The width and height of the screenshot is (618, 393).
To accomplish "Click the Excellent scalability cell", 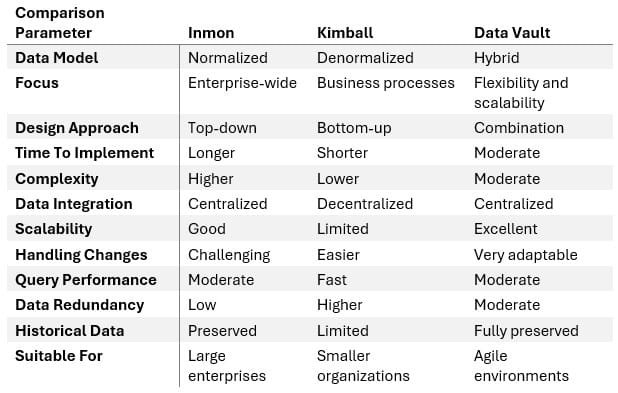I will (506, 229).
